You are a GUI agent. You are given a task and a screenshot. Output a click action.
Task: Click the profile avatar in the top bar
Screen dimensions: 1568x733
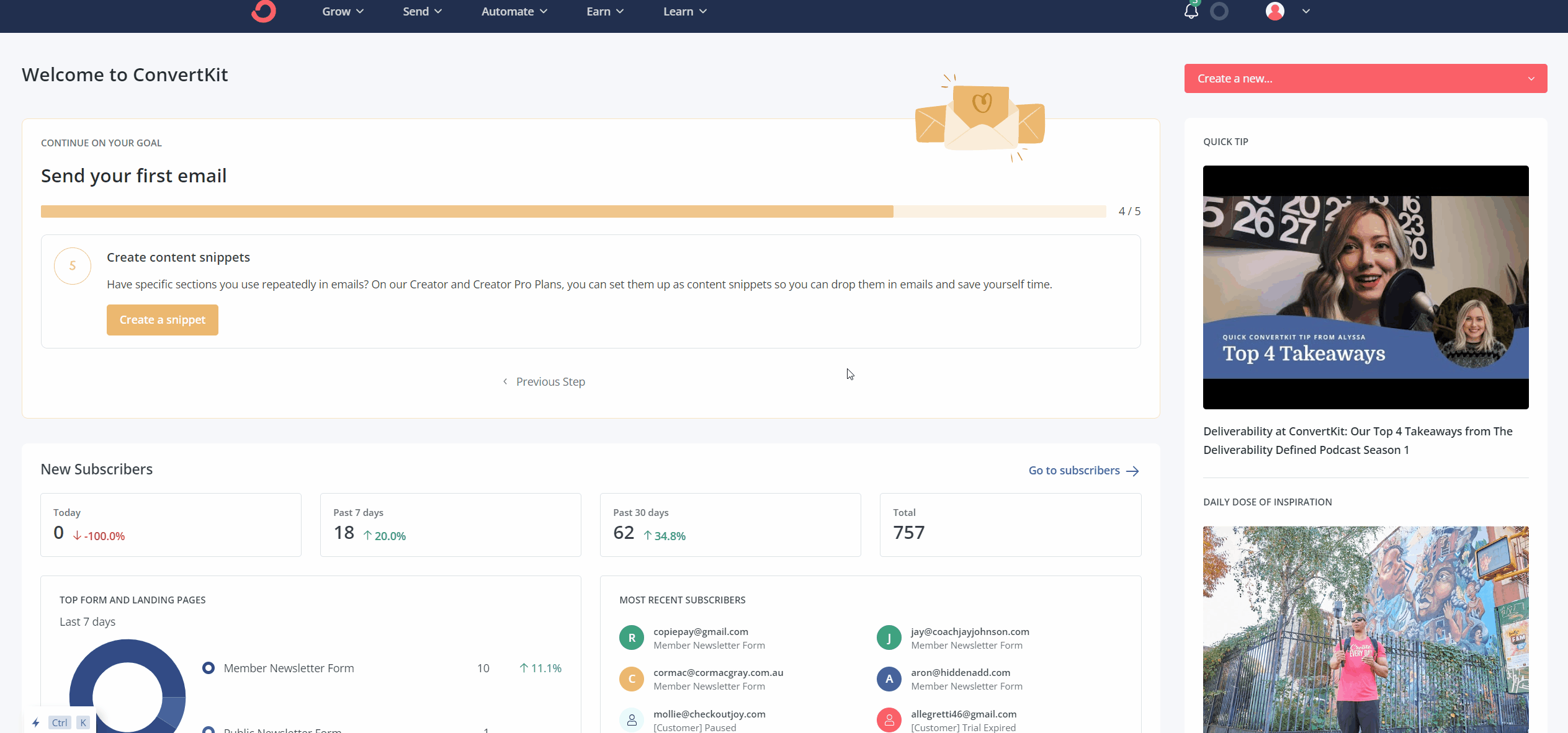[x=1276, y=11]
